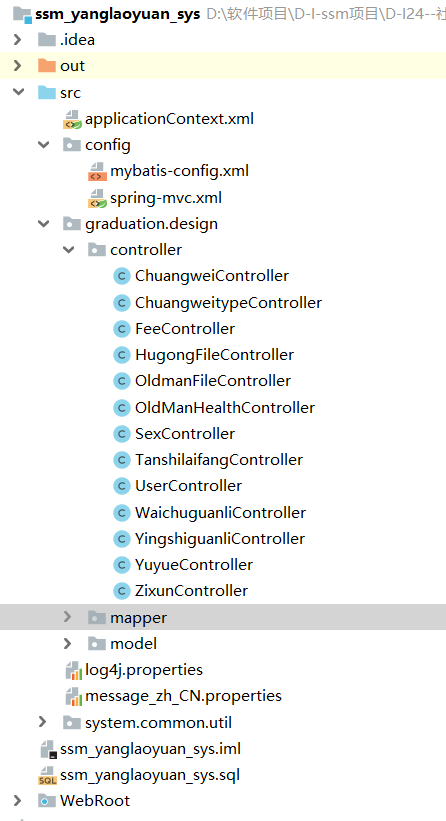Click the applicationContext.xml Spring config icon
Screen dimensions: 446x821
[x=73, y=119]
